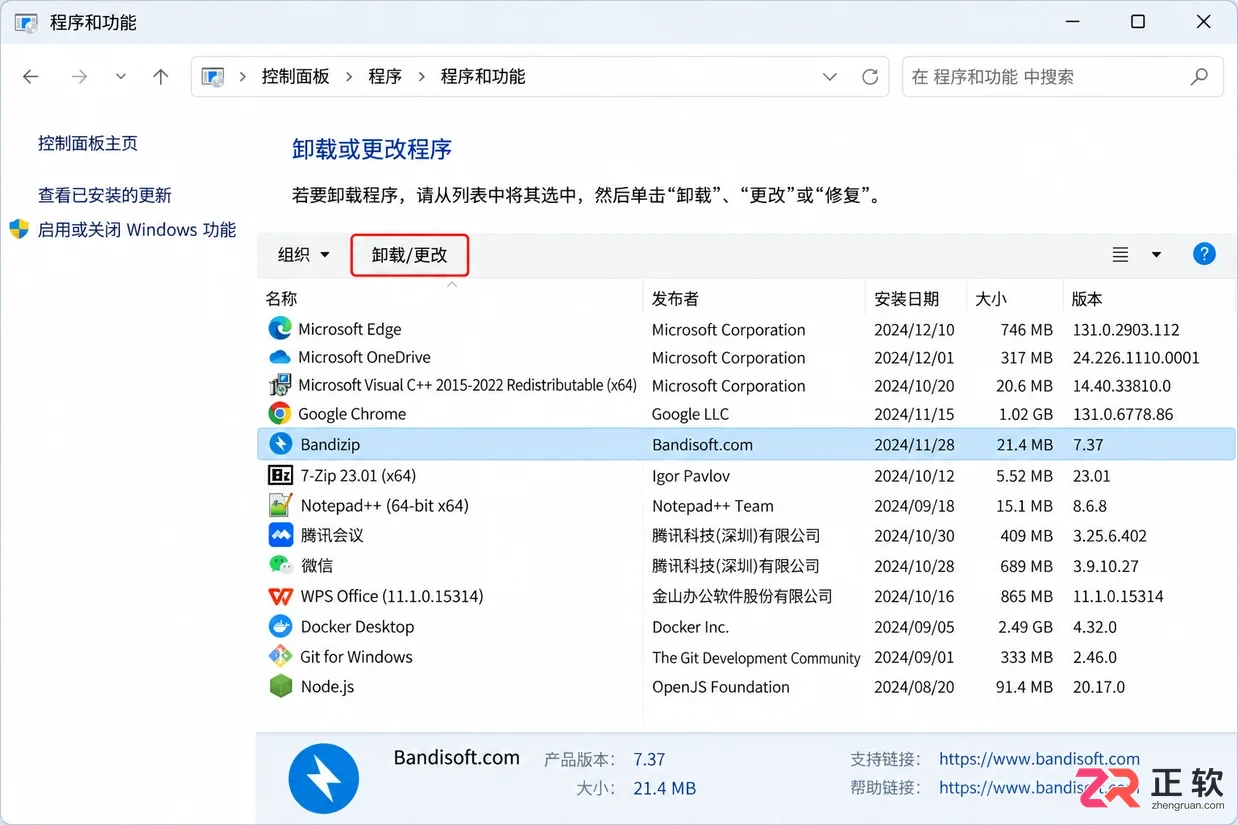Select the Microsoft OneDrive entry
The width and height of the screenshot is (1238, 825).
(x=364, y=357)
